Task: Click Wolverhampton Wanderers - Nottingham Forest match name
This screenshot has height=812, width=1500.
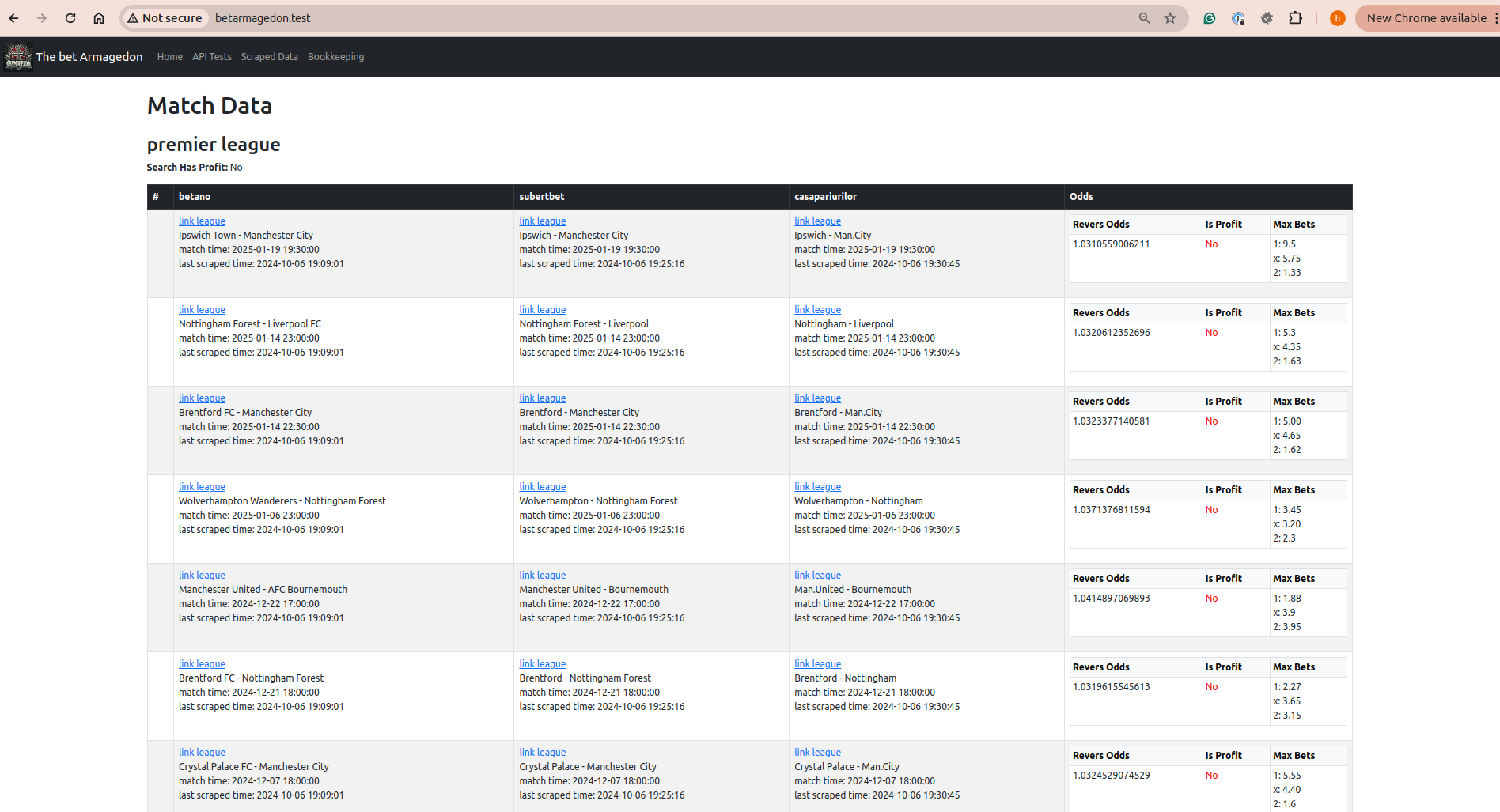Action: 282,501
